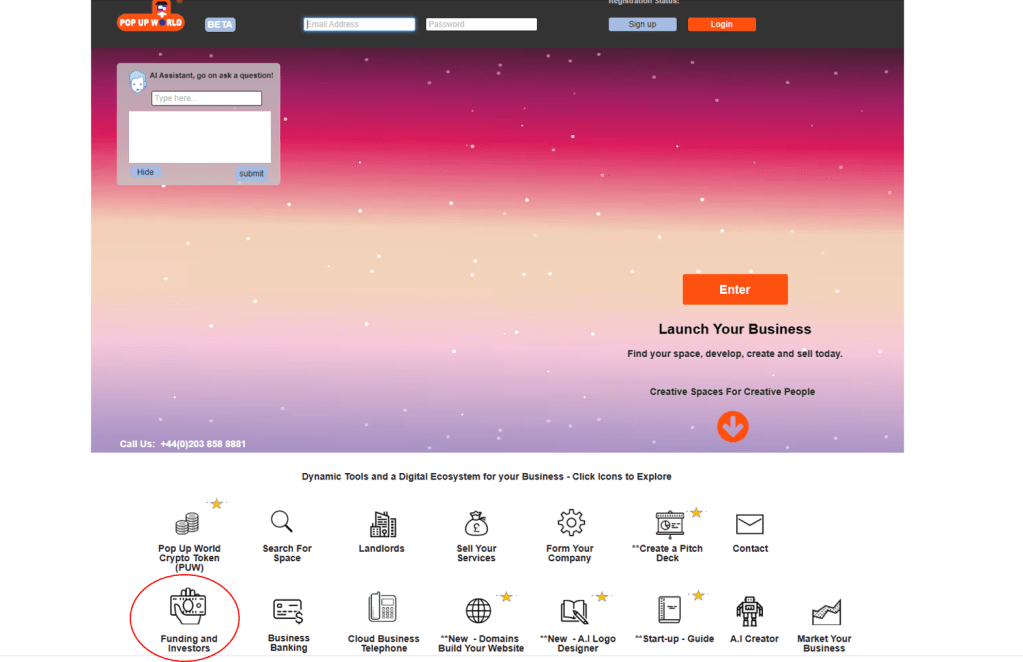
Task: Click the Search For Space magnifier icon
Action: [x=282, y=522]
